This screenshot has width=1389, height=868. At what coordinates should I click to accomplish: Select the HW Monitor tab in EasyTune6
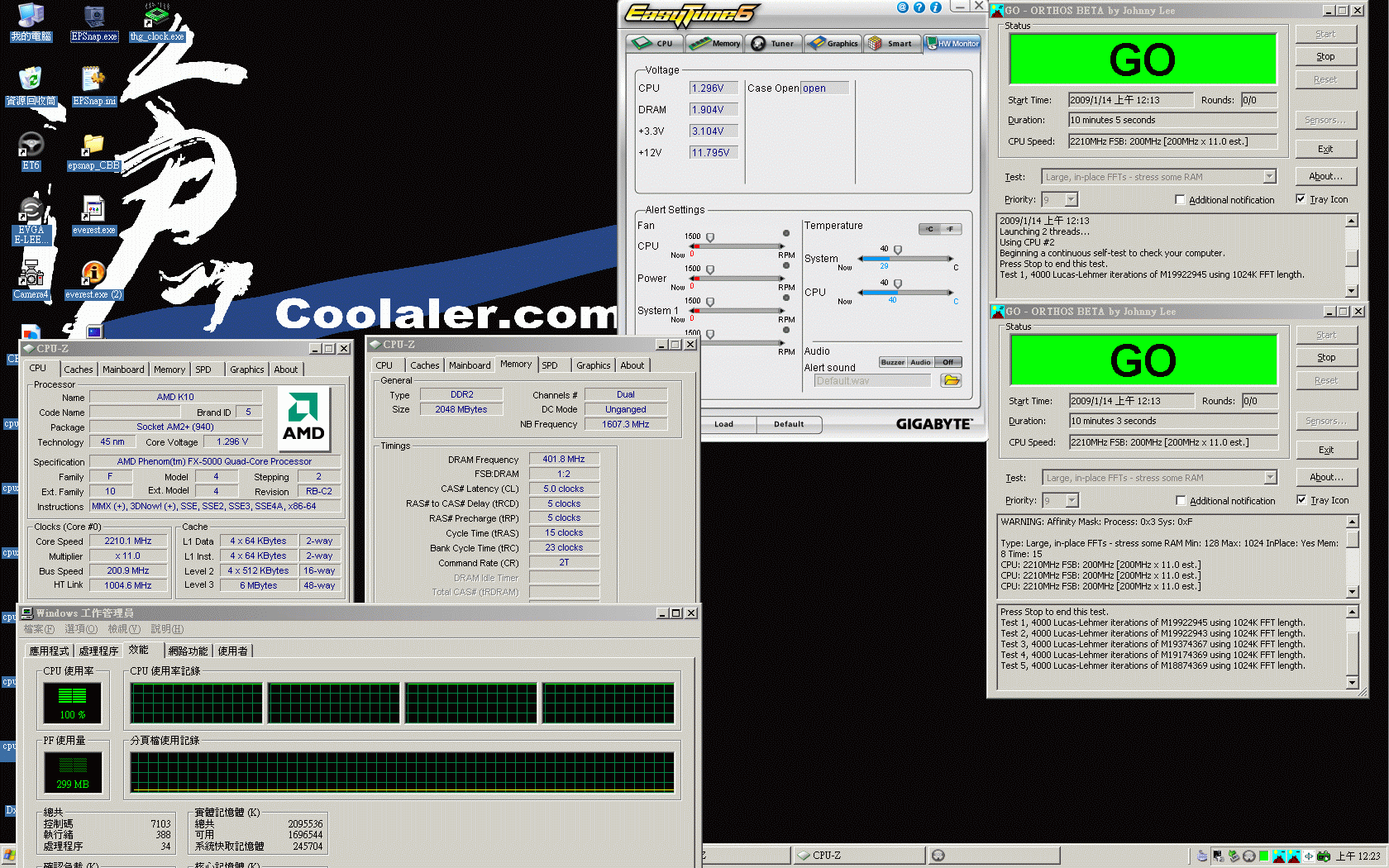click(x=952, y=43)
